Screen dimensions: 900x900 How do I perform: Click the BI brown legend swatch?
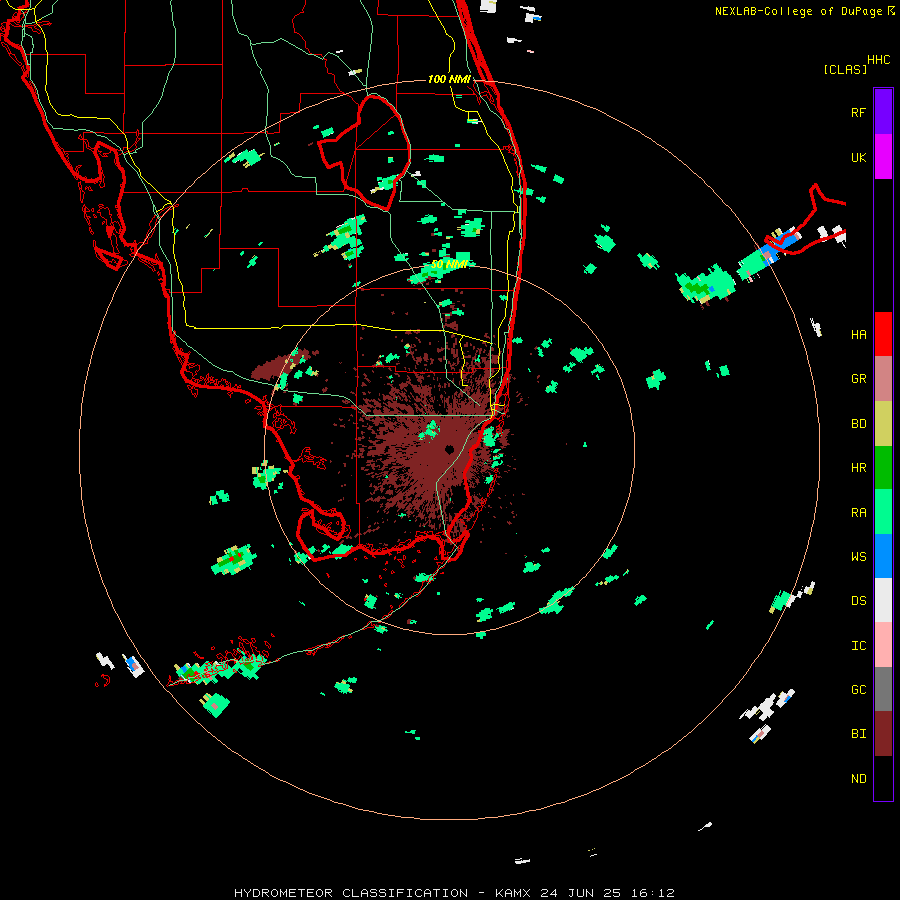coord(883,734)
